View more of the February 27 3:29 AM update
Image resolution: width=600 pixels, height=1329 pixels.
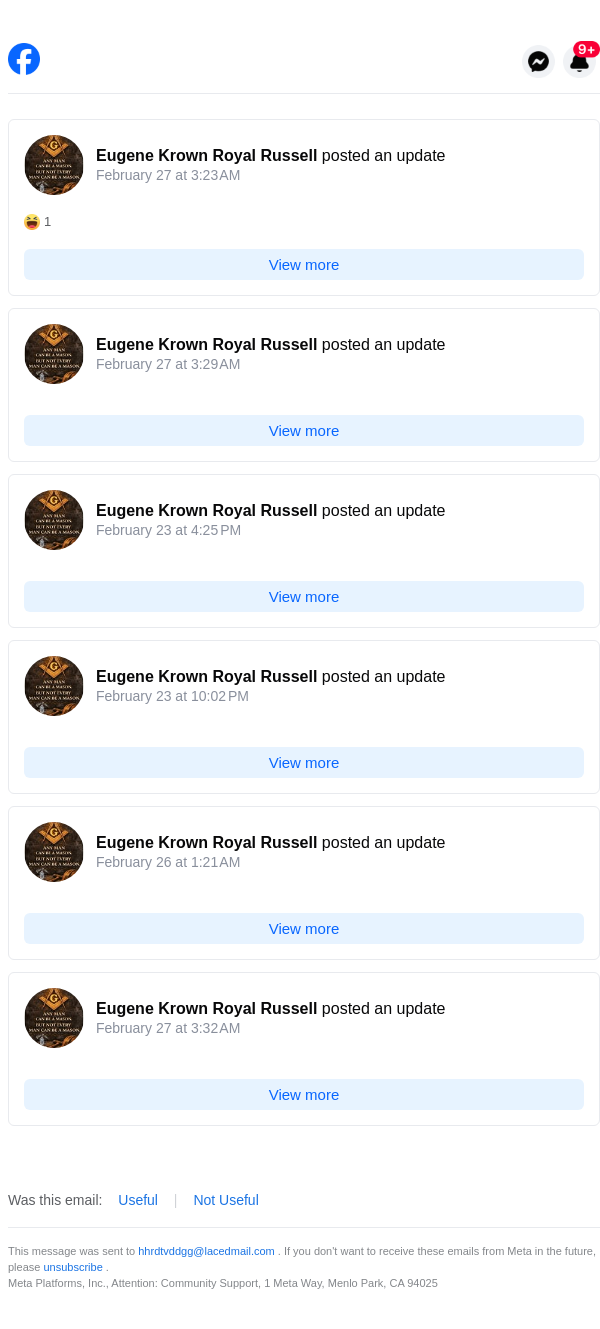(x=304, y=431)
